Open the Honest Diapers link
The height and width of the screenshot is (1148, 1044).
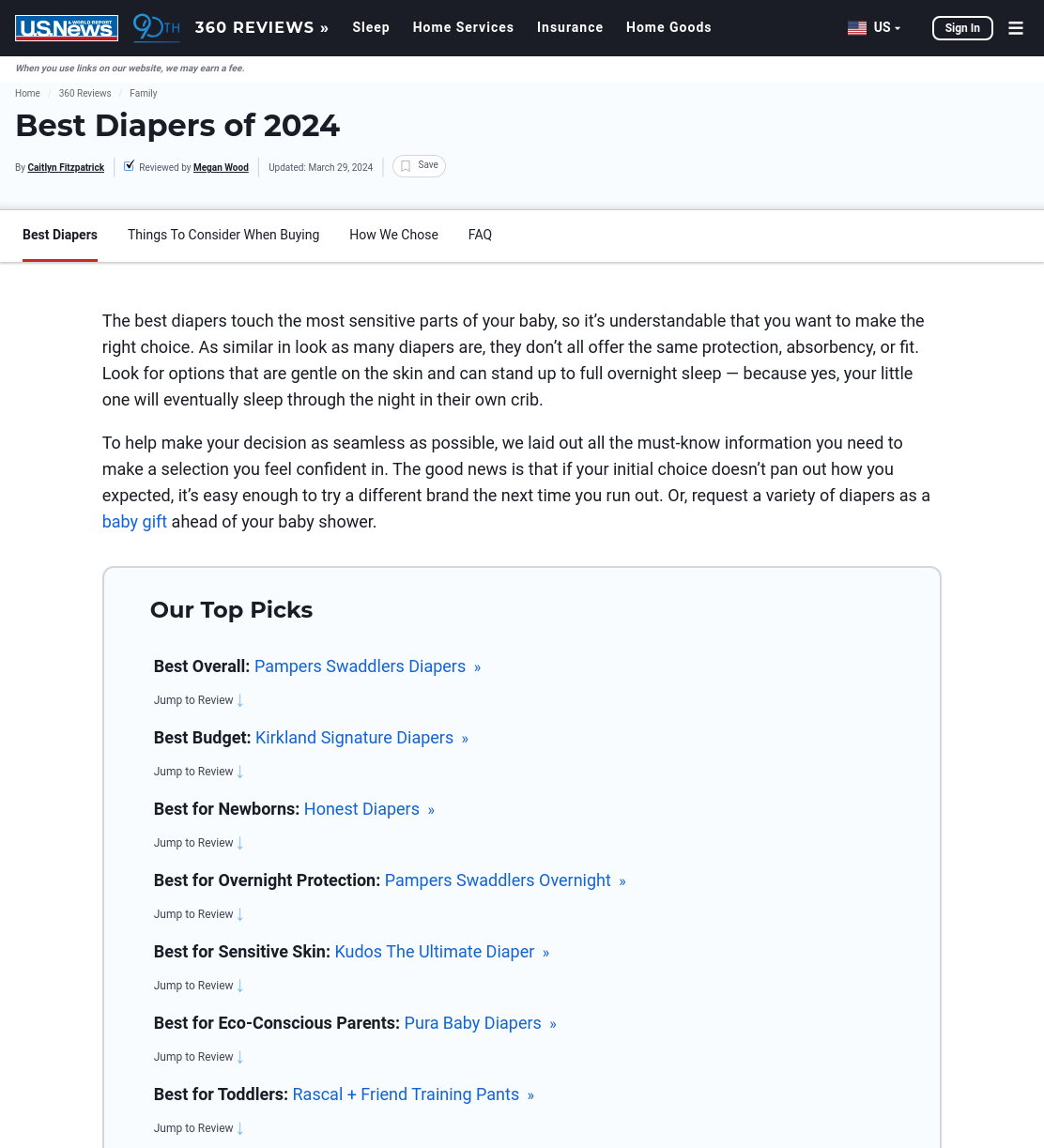tap(369, 809)
